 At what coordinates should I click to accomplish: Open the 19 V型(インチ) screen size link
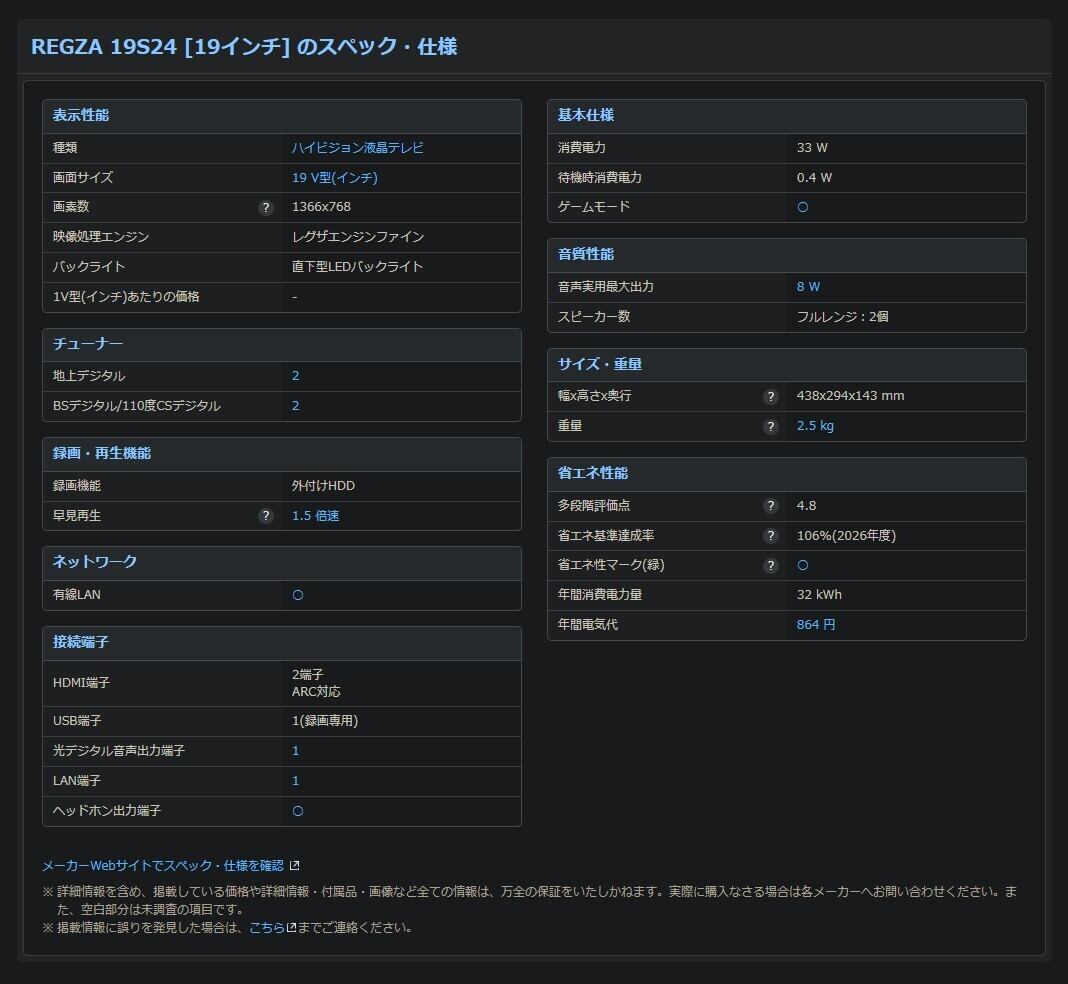[334, 178]
